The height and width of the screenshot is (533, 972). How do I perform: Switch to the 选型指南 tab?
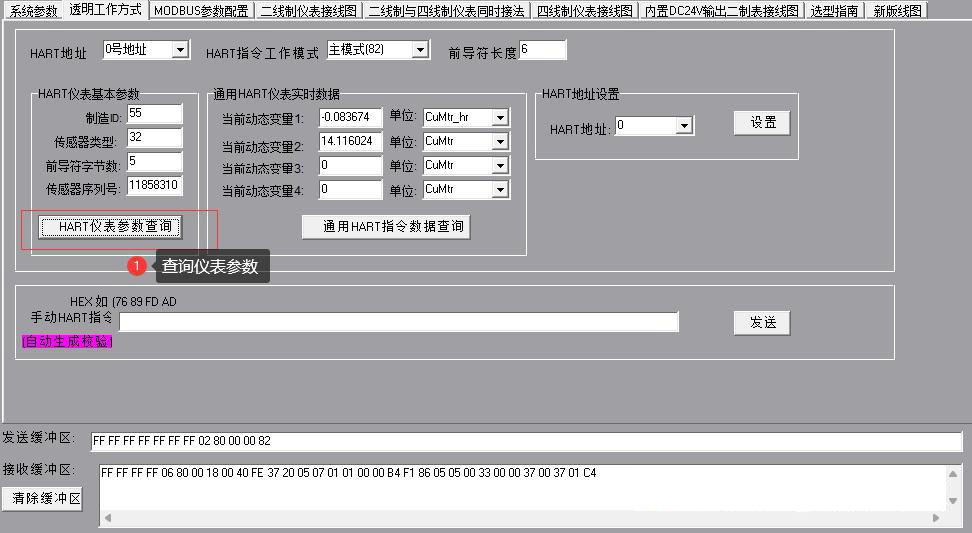point(834,11)
